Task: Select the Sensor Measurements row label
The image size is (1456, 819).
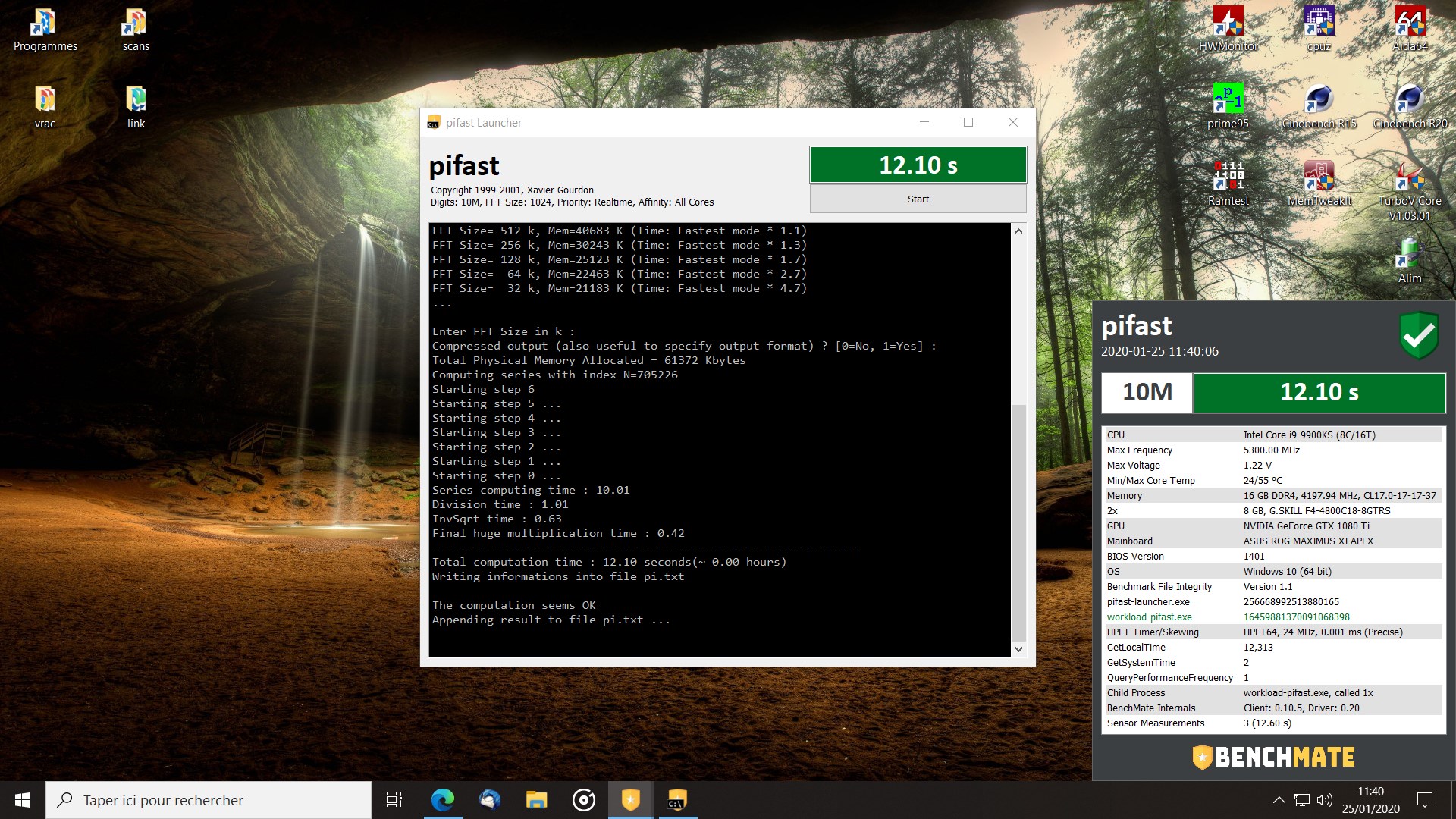Action: pyautogui.click(x=1155, y=723)
